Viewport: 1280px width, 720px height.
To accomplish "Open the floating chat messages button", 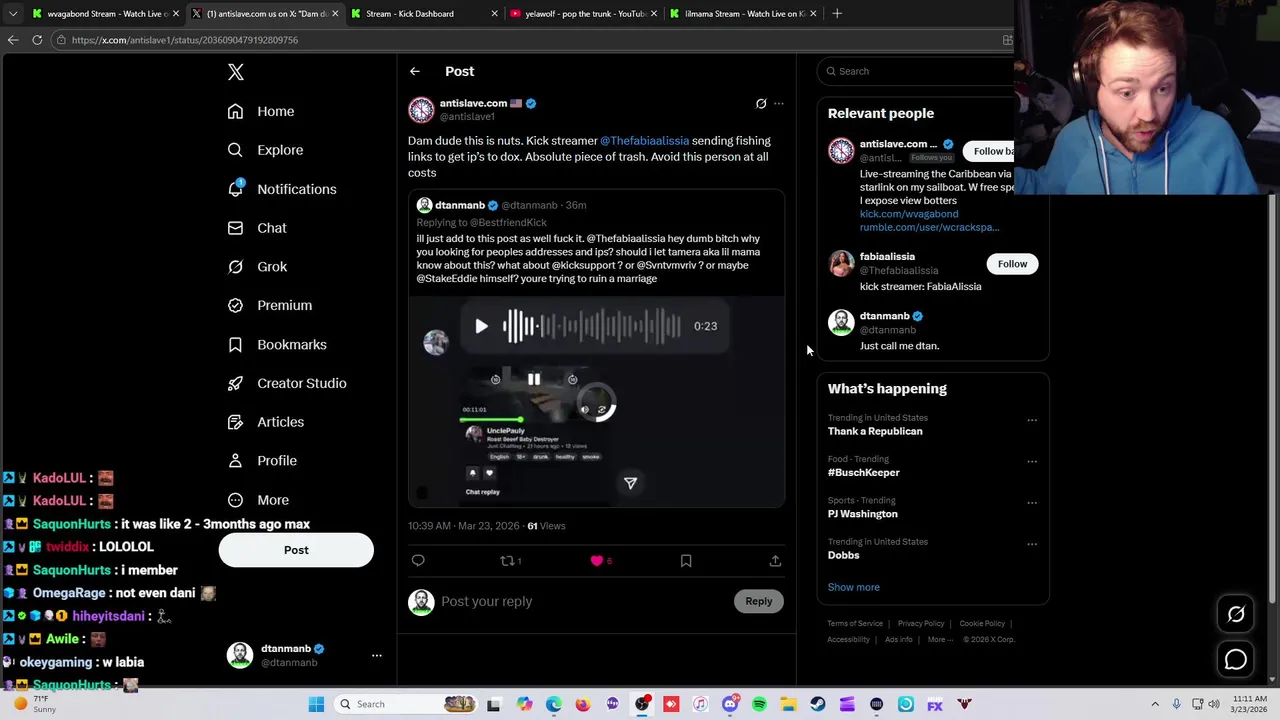I will click(x=1236, y=659).
